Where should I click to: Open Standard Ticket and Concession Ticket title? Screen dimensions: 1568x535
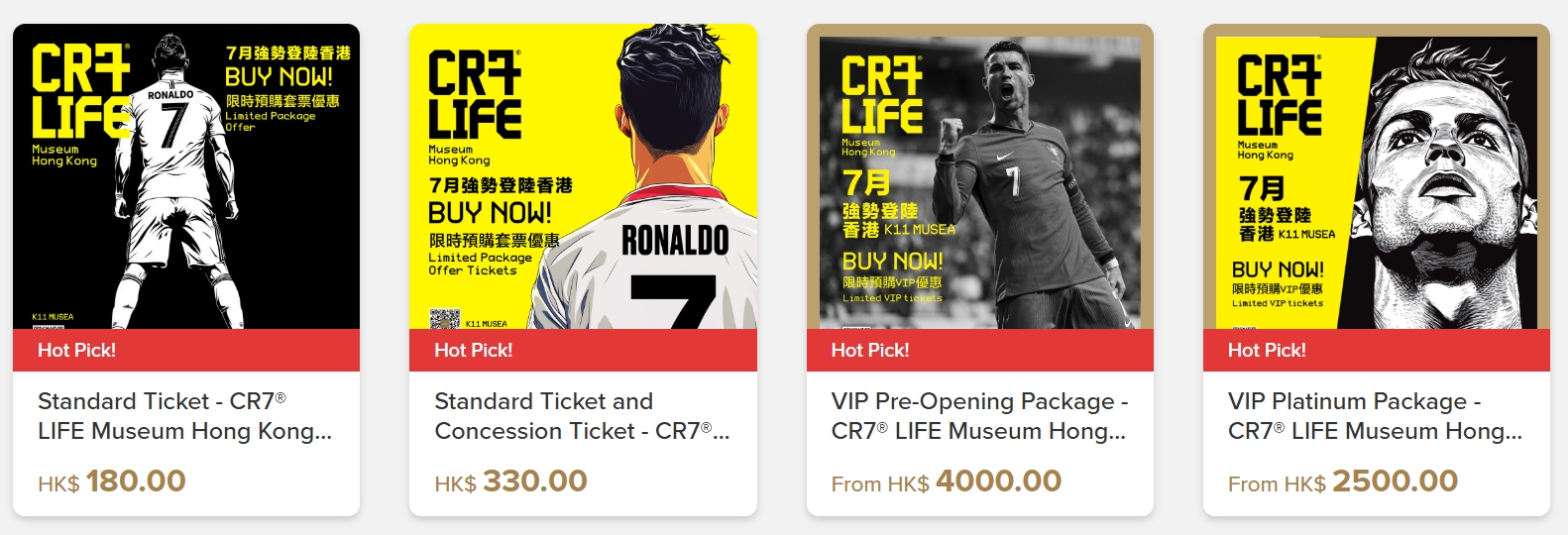coord(582,416)
